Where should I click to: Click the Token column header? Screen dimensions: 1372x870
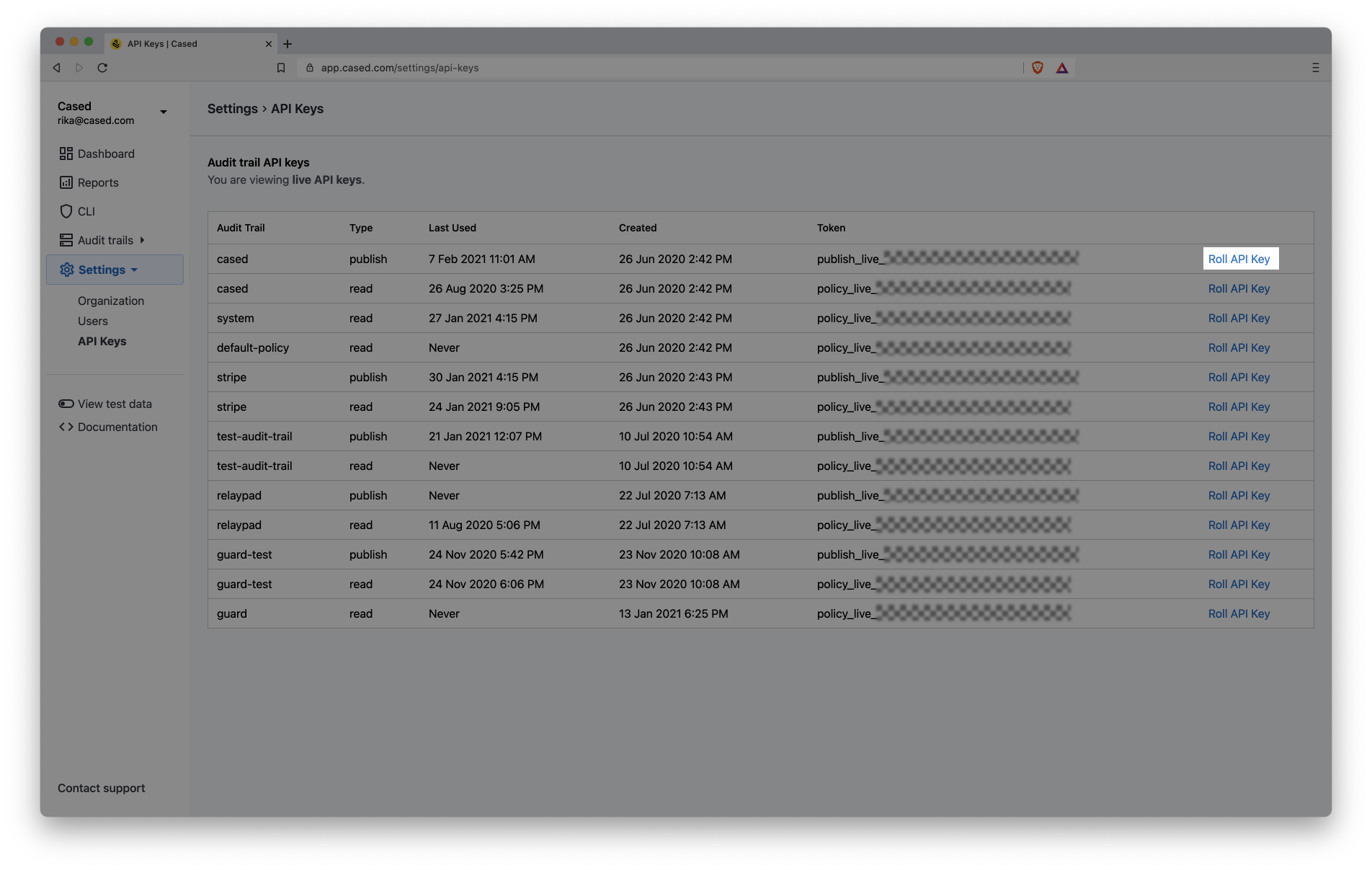(x=831, y=228)
